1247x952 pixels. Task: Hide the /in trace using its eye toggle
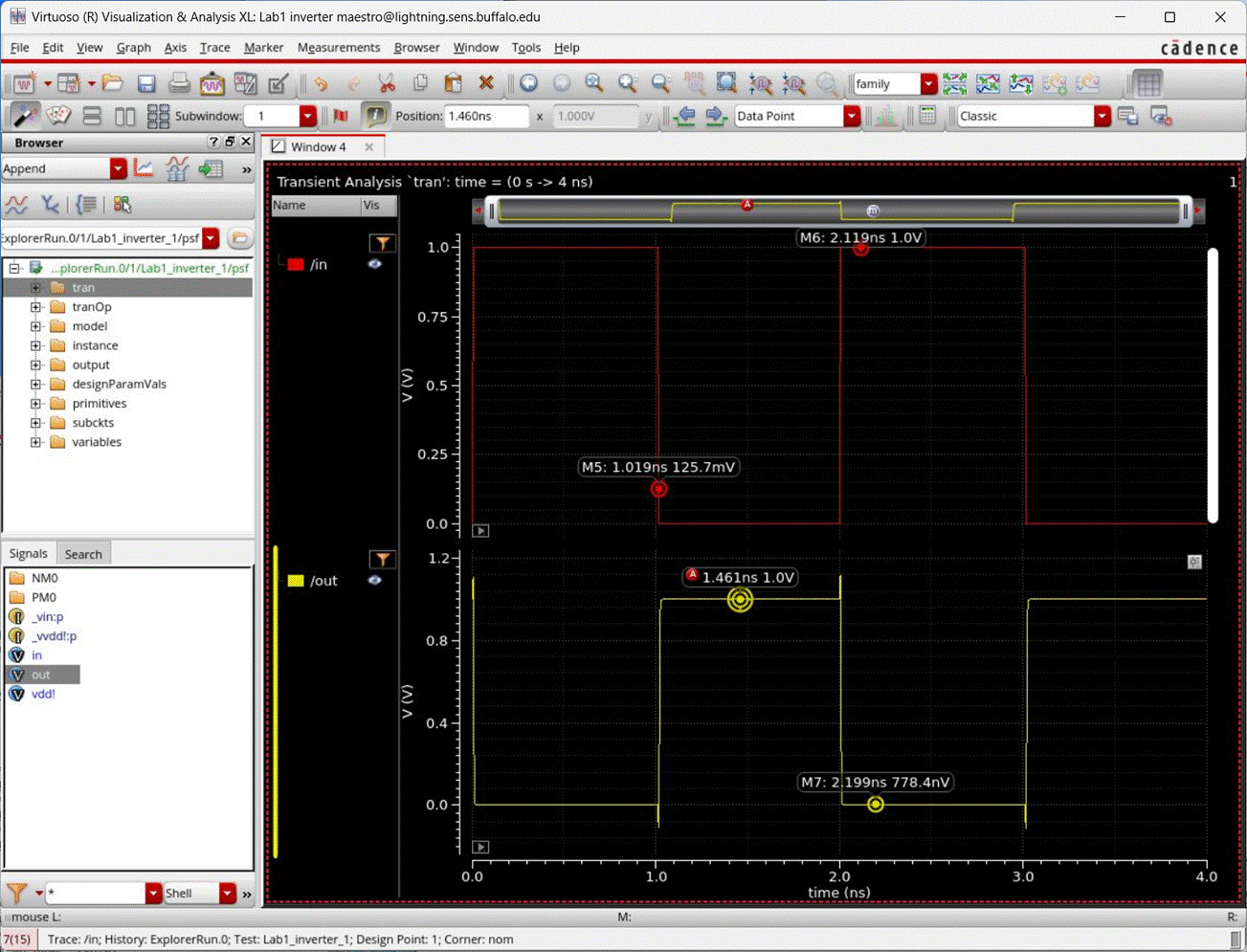(x=375, y=265)
